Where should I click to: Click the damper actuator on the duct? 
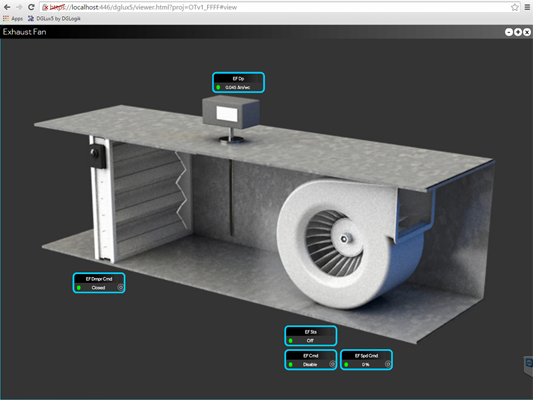98,156
